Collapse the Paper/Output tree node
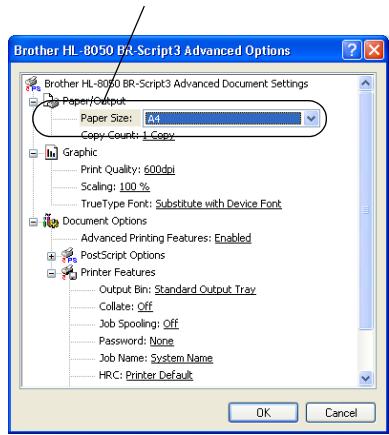389x435 pixels. tap(33, 102)
